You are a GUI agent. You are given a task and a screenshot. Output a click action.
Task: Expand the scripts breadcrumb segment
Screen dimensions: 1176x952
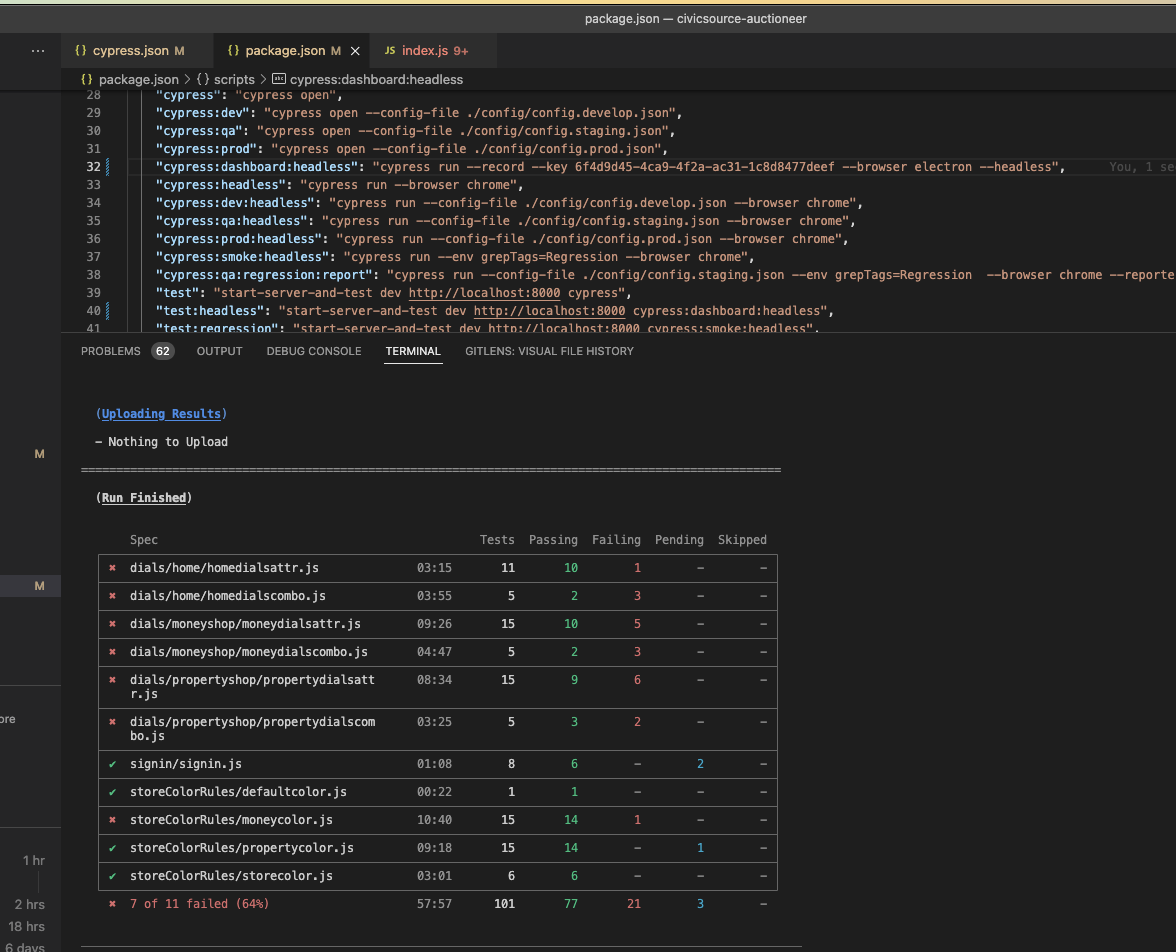(x=234, y=79)
